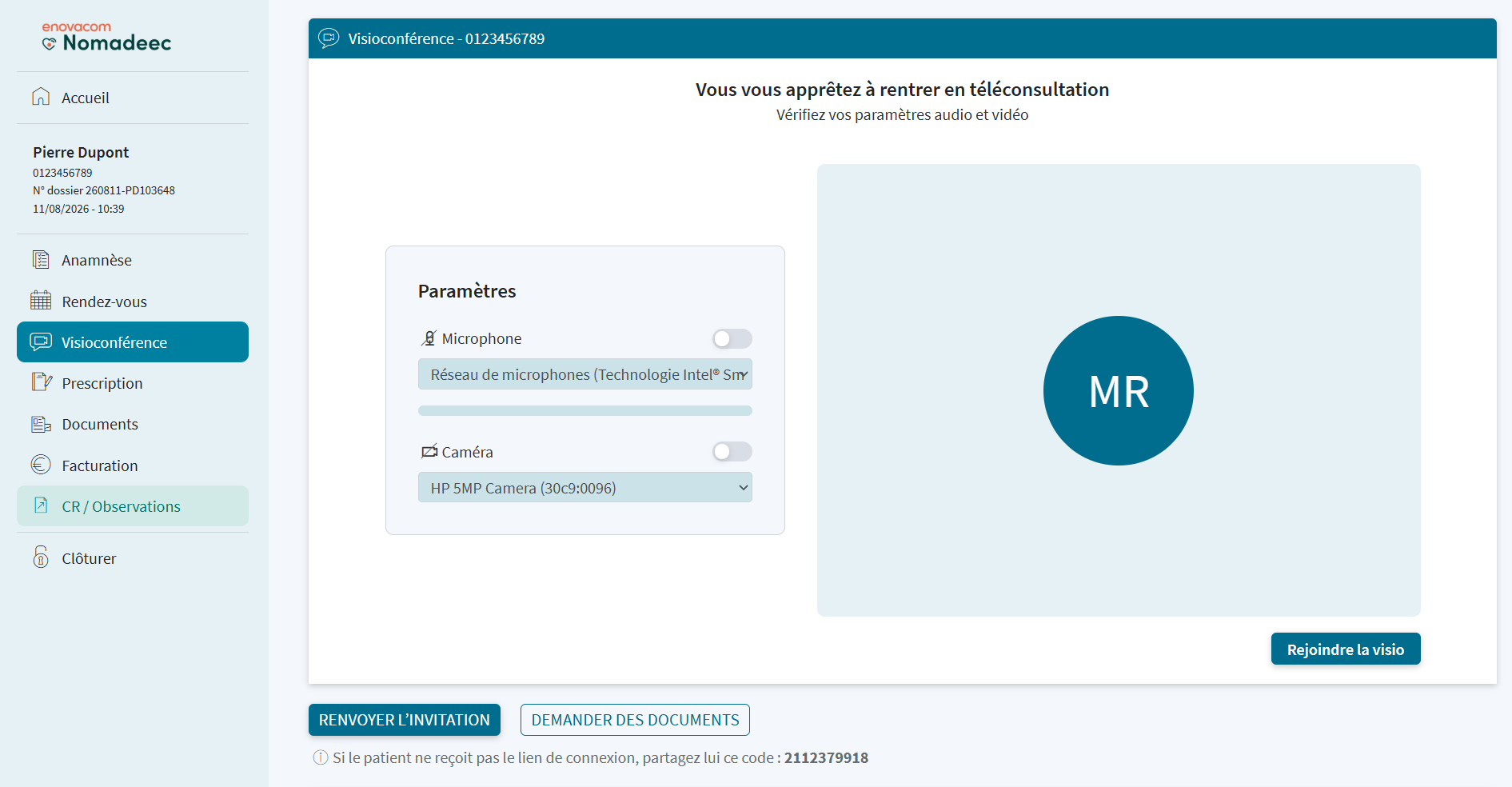Click the muted microphone icon in Paramètres

tap(429, 338)
